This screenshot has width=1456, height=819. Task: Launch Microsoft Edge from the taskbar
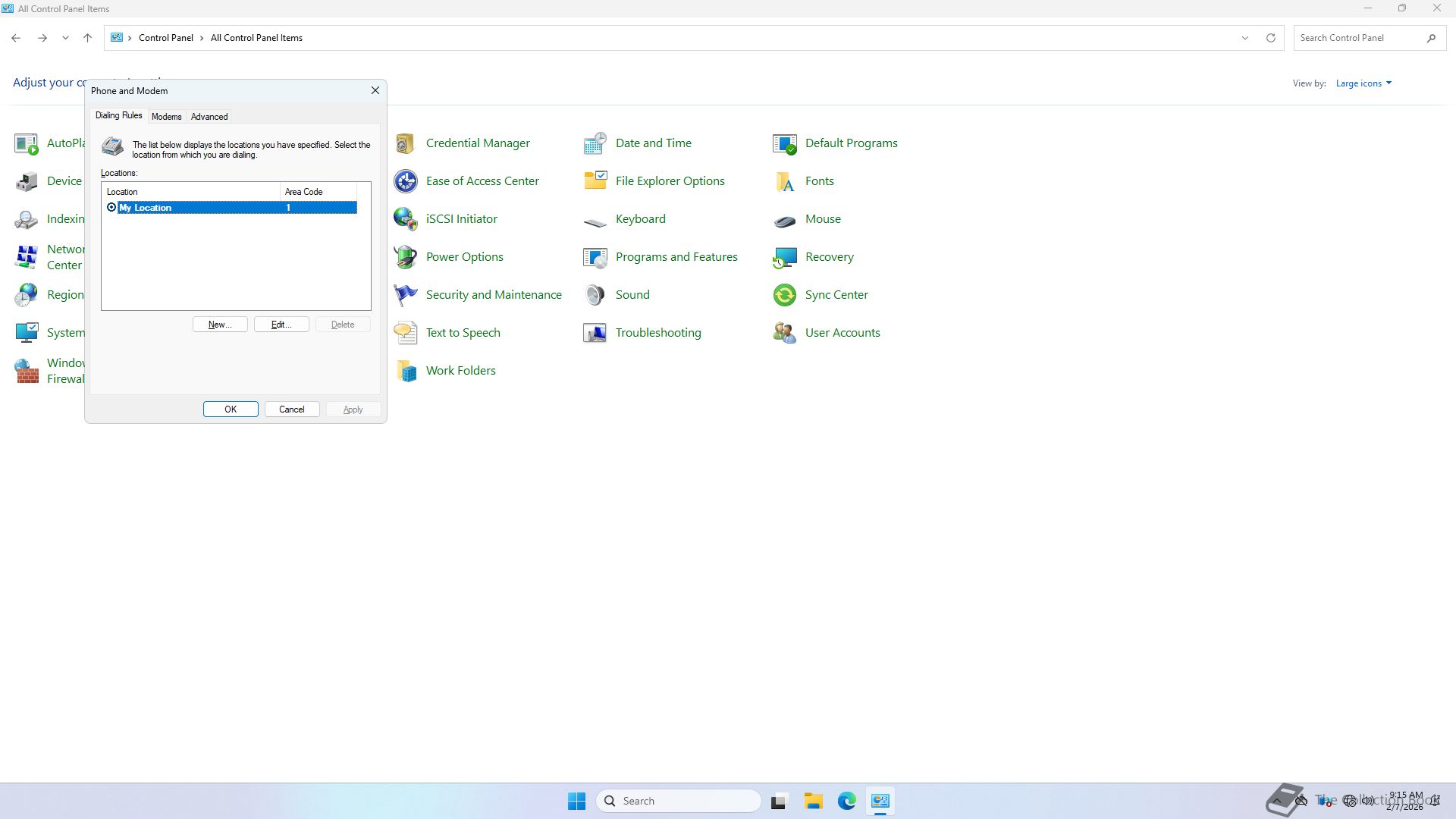(x=846, y=801)
